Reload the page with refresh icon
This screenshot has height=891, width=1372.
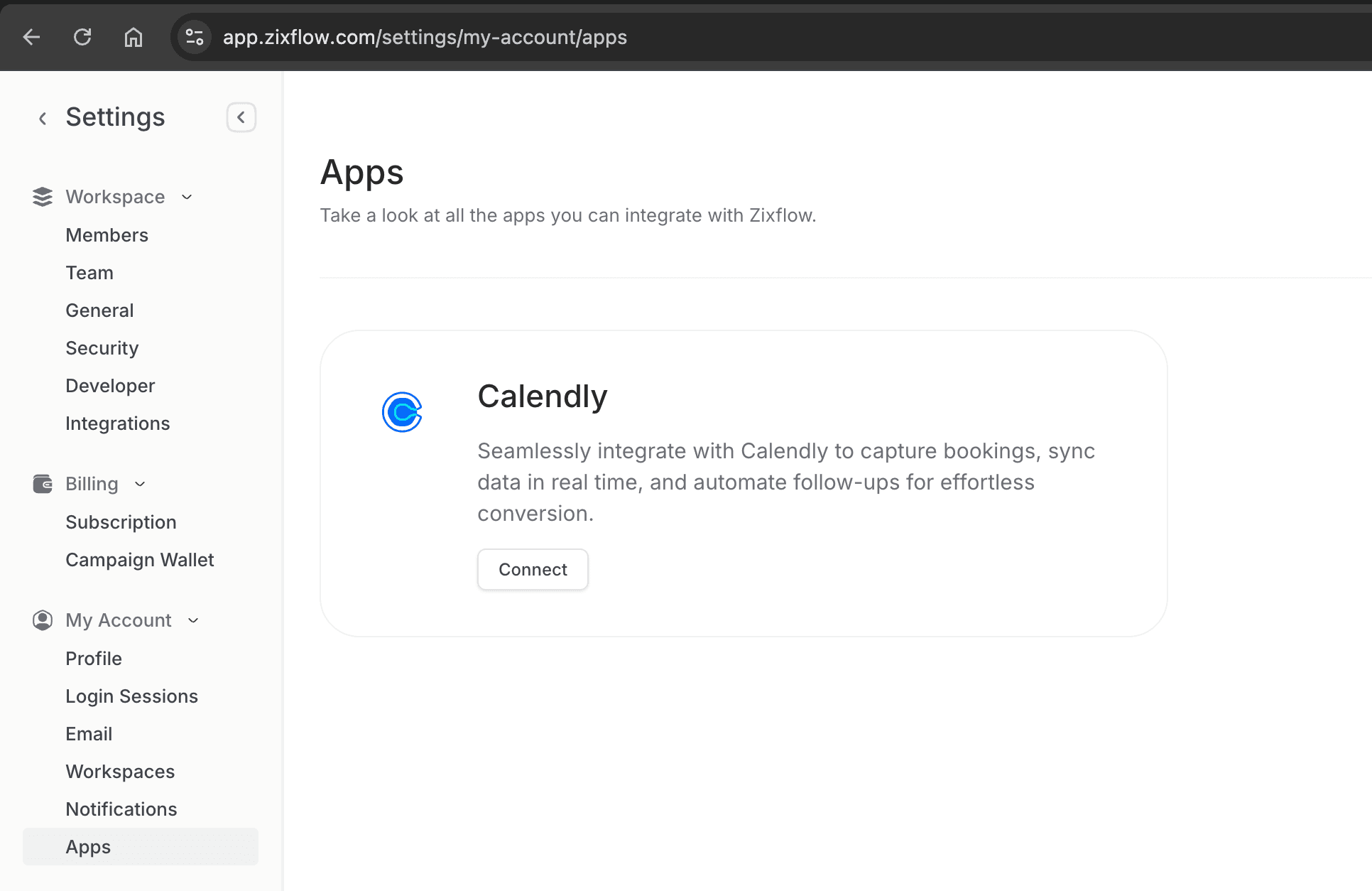82,37
